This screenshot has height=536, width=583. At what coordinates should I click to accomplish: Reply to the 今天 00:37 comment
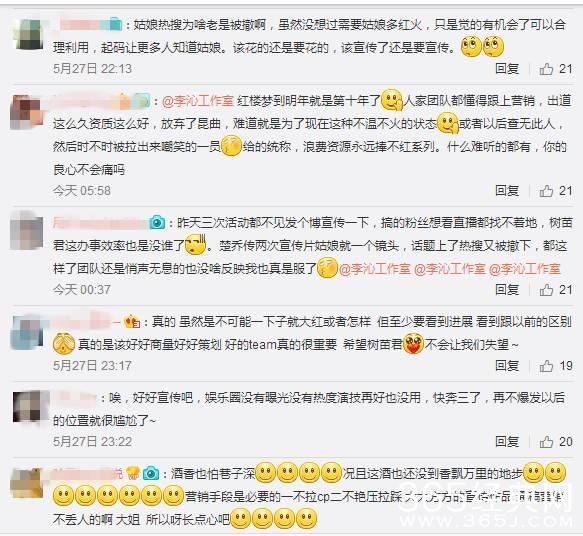coord(507,290)
